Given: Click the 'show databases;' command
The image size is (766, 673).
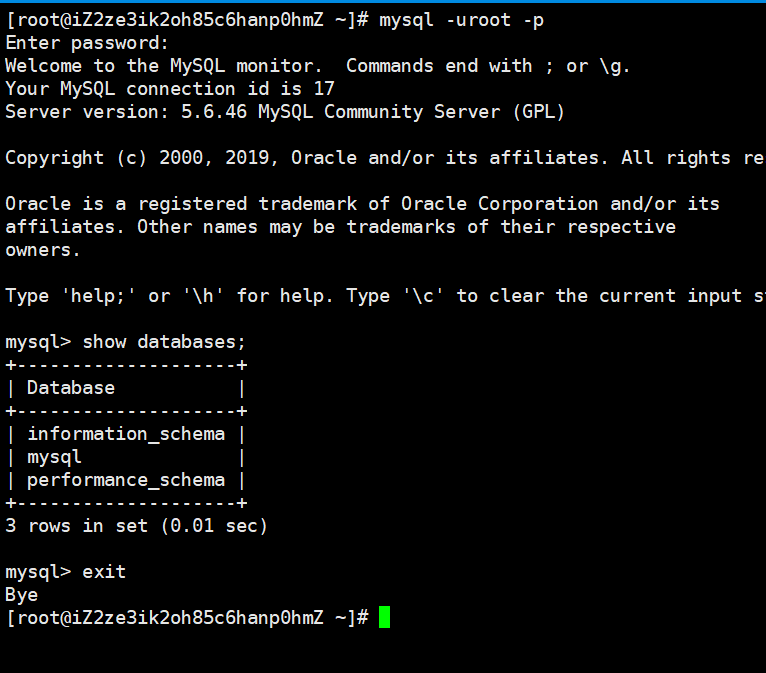Looking at the screenshot, I should point(164,342).
